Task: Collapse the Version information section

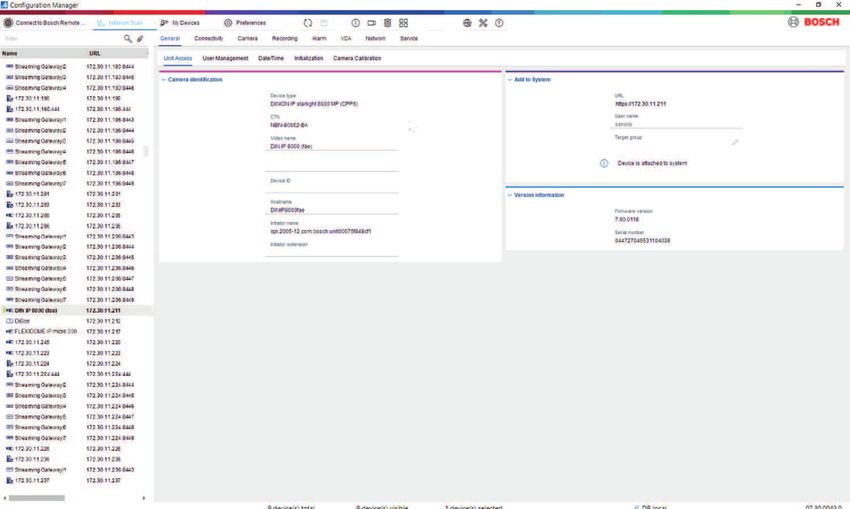Action: [x=510, y=195]
